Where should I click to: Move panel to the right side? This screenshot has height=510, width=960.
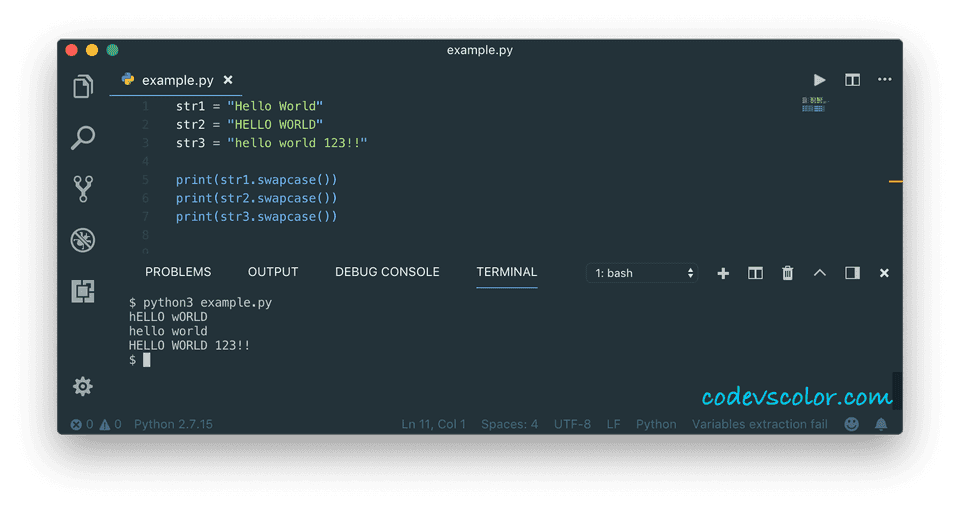(x=852, y=273)
